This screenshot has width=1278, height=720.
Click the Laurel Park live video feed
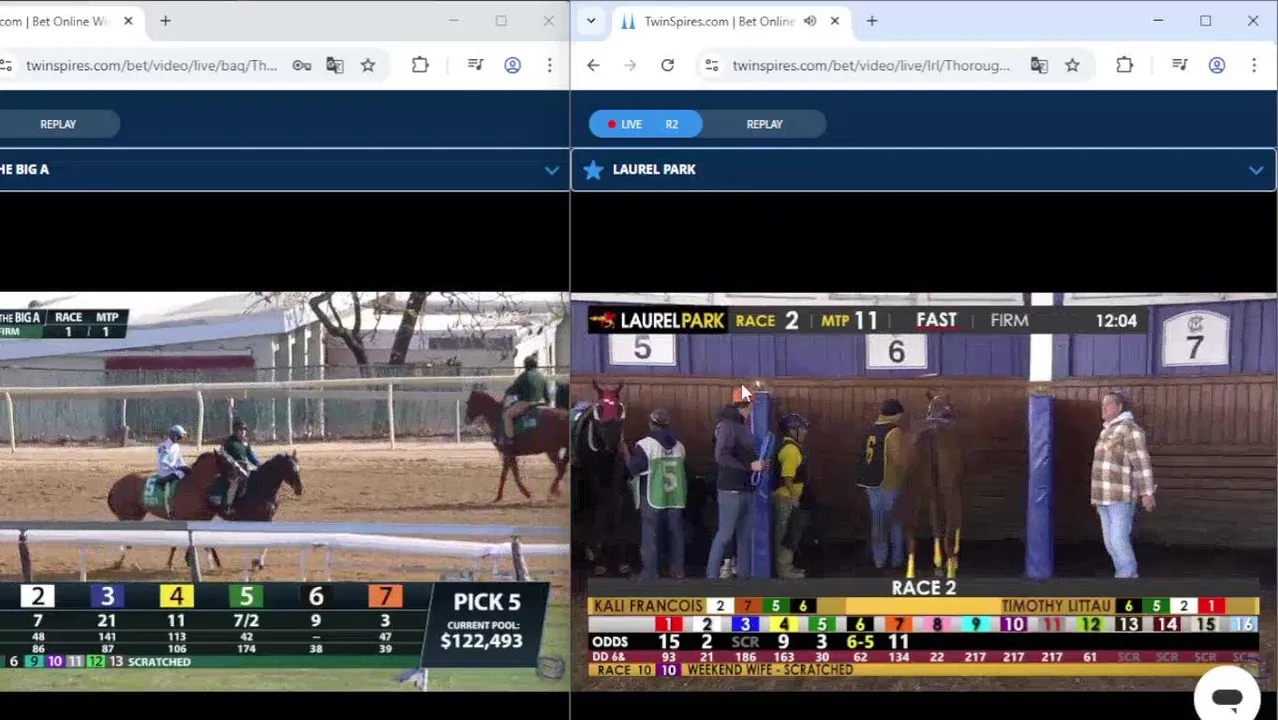(924, 491)
